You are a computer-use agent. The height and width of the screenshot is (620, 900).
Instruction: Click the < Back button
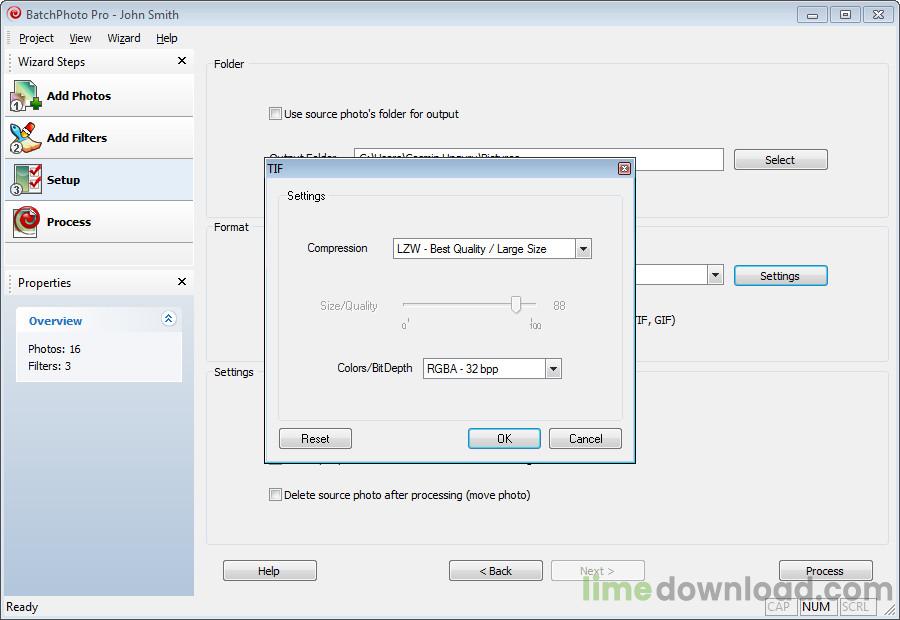point(496,571)
